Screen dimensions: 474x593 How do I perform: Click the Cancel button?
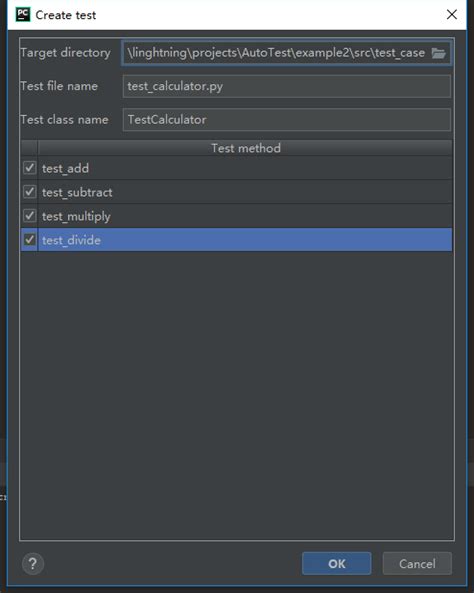417,564
